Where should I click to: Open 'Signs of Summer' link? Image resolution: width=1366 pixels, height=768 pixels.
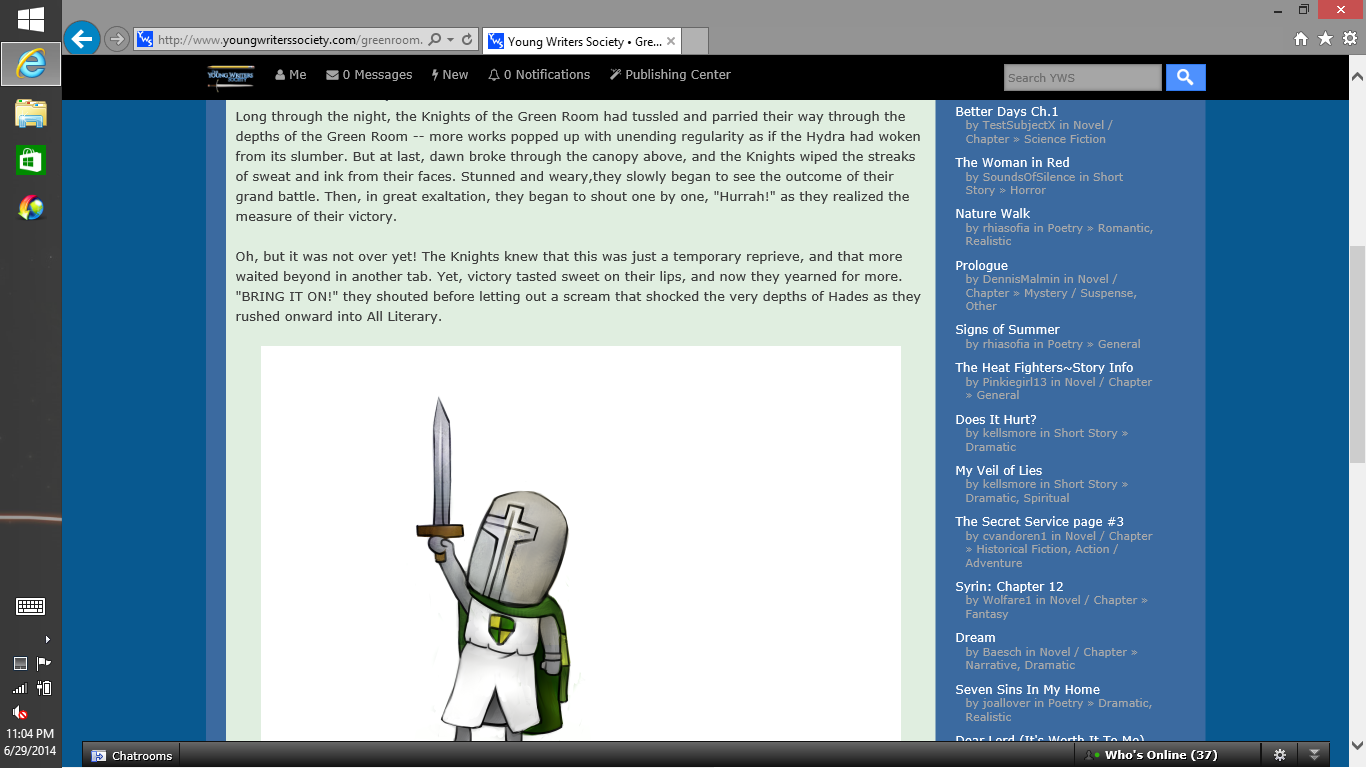(1007, 329)
